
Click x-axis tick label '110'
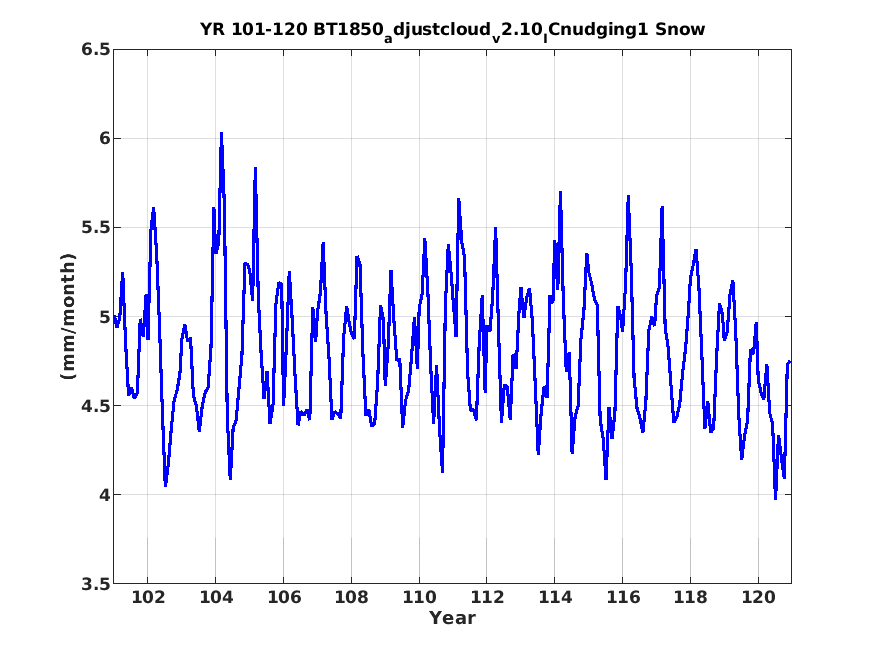[419, 597]
